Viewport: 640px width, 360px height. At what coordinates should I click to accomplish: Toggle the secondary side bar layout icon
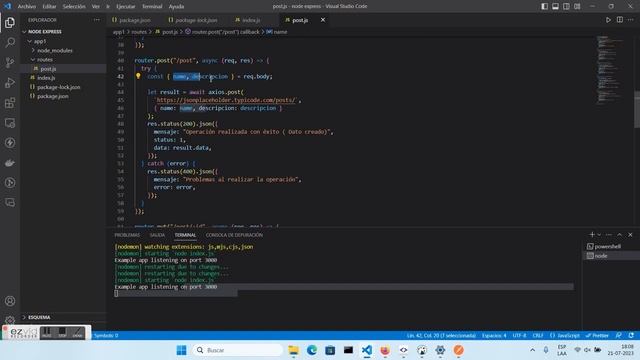(566, 6)
